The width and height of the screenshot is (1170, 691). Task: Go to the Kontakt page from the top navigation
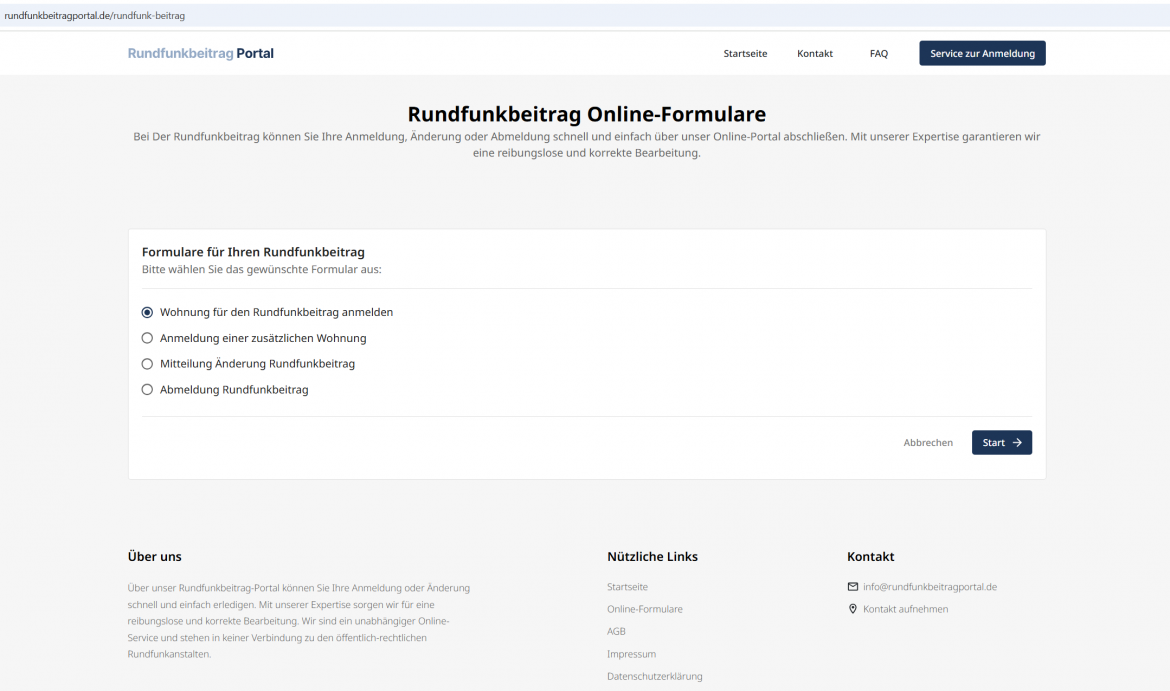tap(814, 53)
